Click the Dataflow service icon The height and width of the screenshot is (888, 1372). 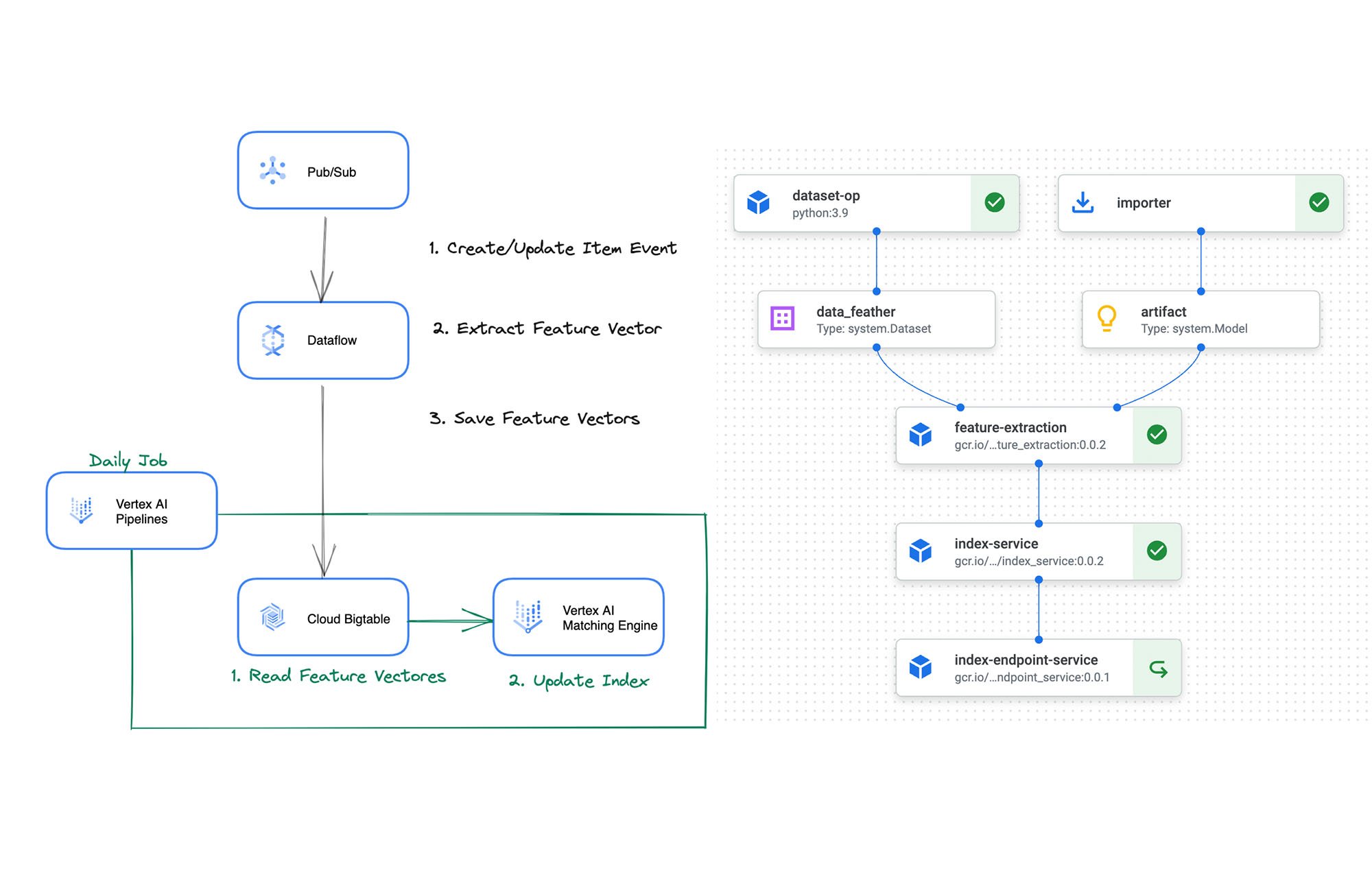coord(273,340)
